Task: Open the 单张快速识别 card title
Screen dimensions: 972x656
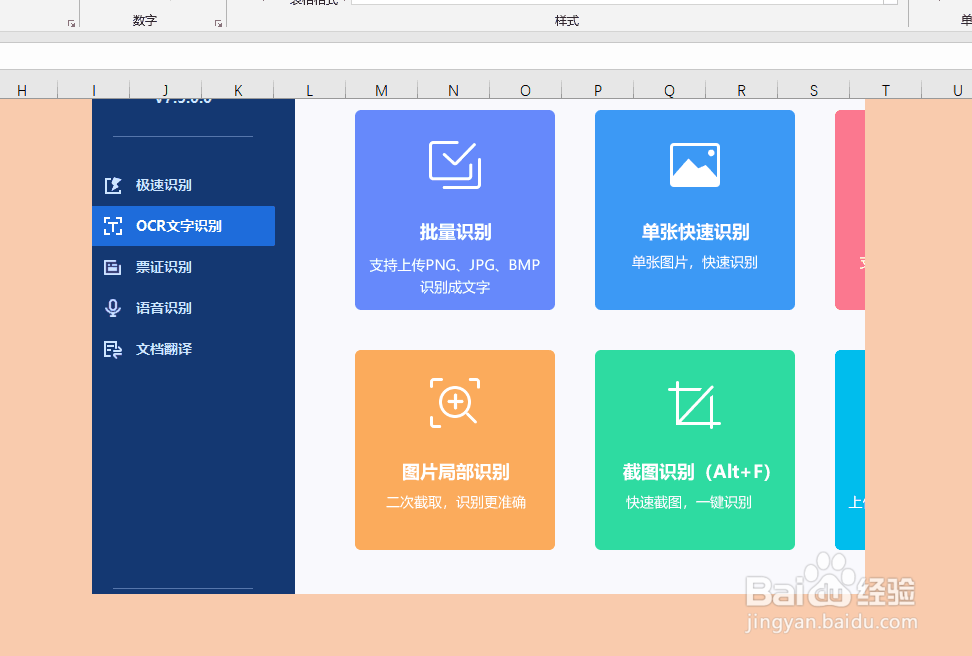Action: tap(695, 232)
